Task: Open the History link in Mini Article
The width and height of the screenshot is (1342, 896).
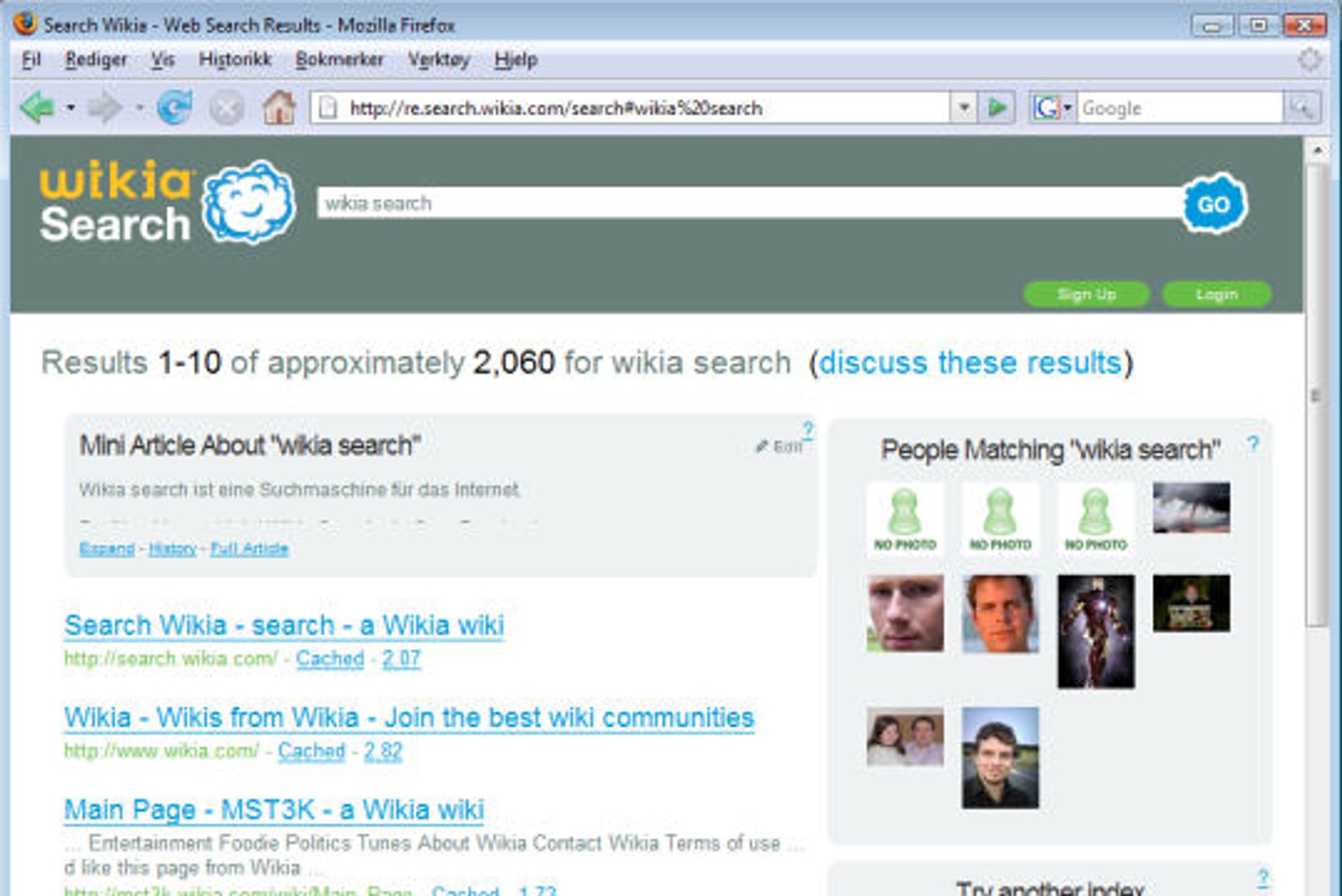Action: 172,549
